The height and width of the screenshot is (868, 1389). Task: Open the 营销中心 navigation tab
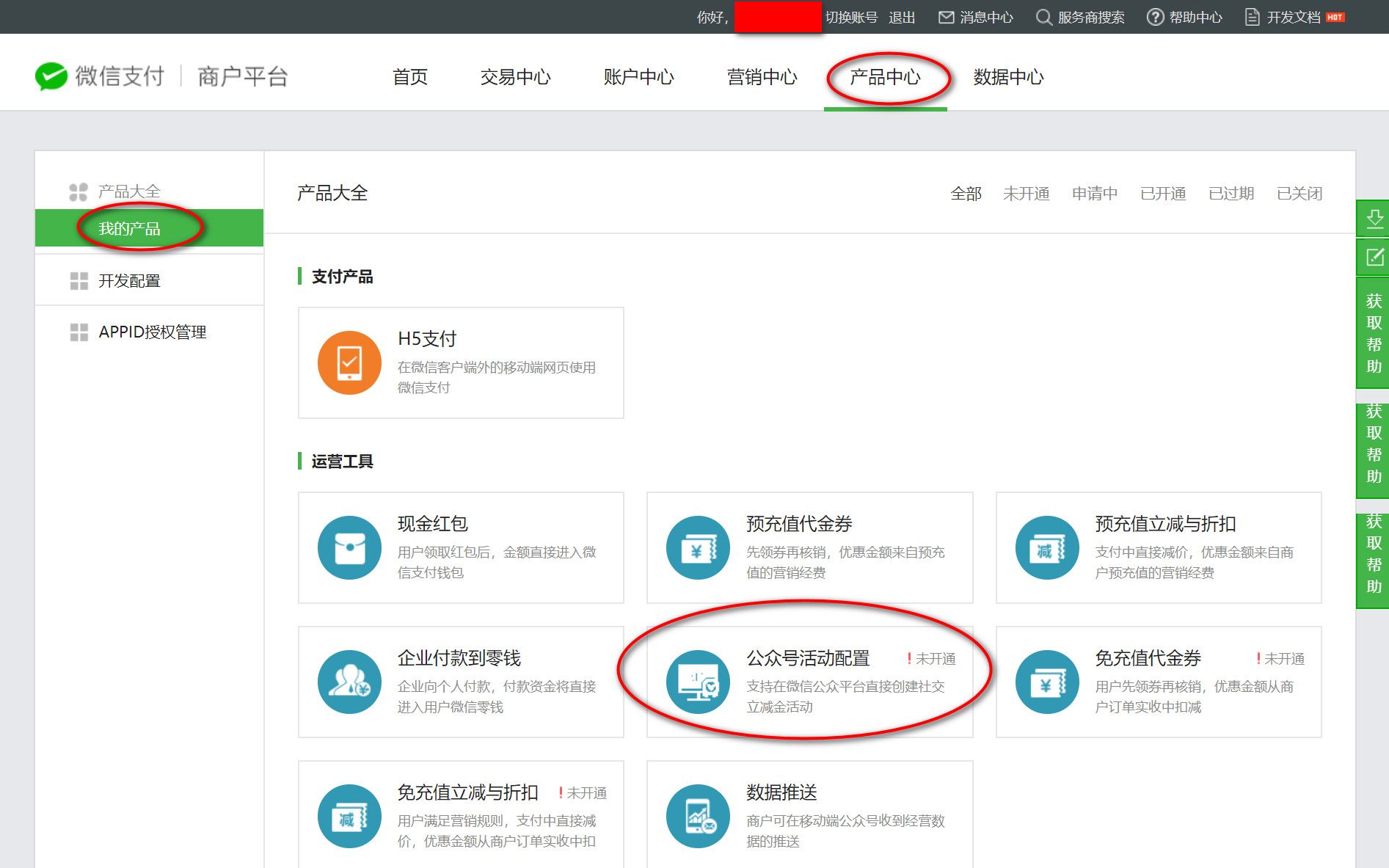pos(762,77)
